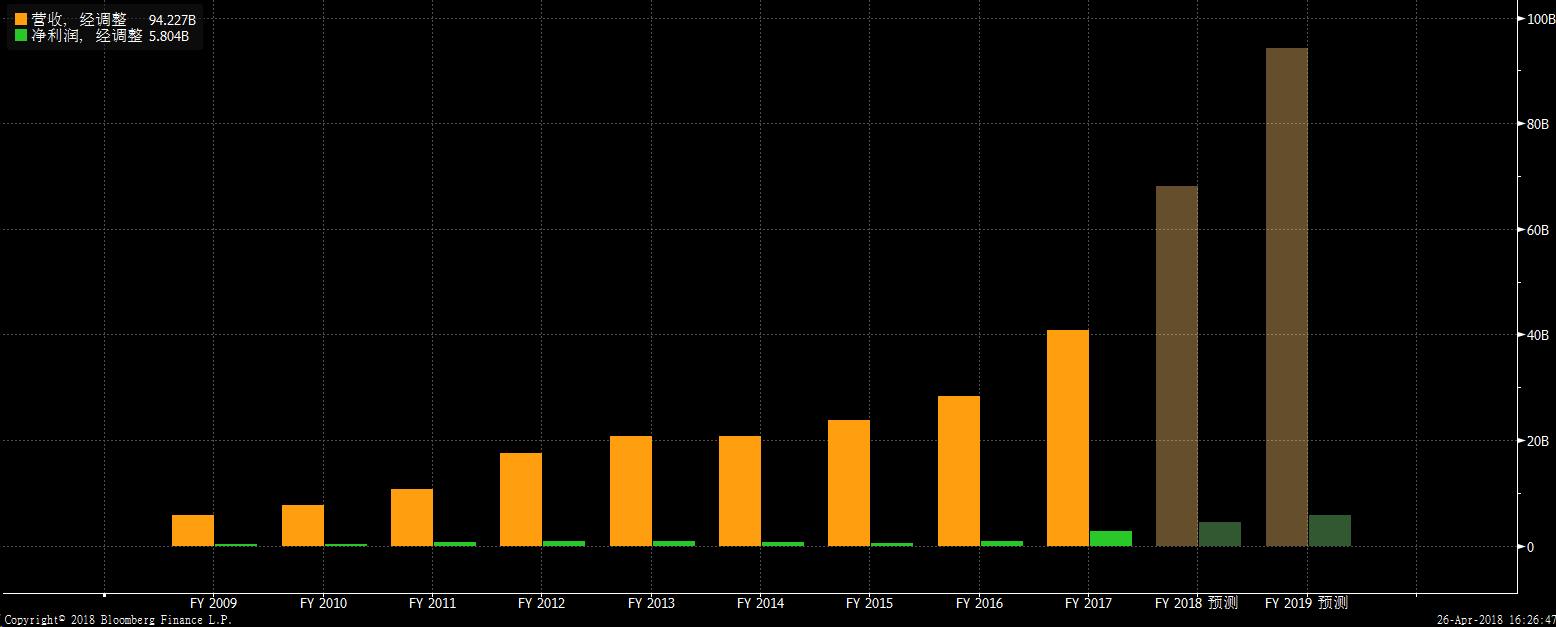Viewport: 1556px width, 627px height.
Task: Click the orange revenue bar for FY 2013
Action: (x=630, y=490)
